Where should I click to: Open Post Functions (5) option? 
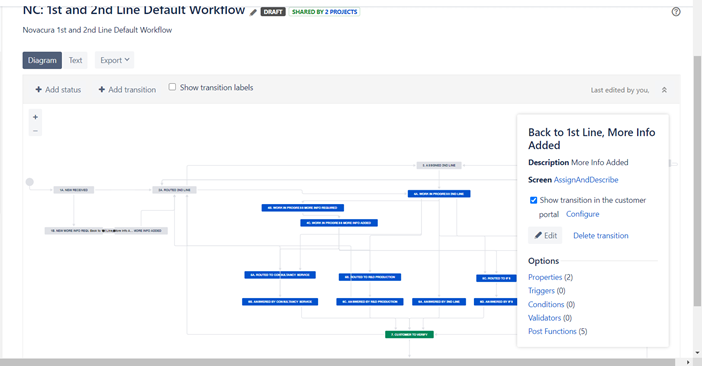(557, 331)
